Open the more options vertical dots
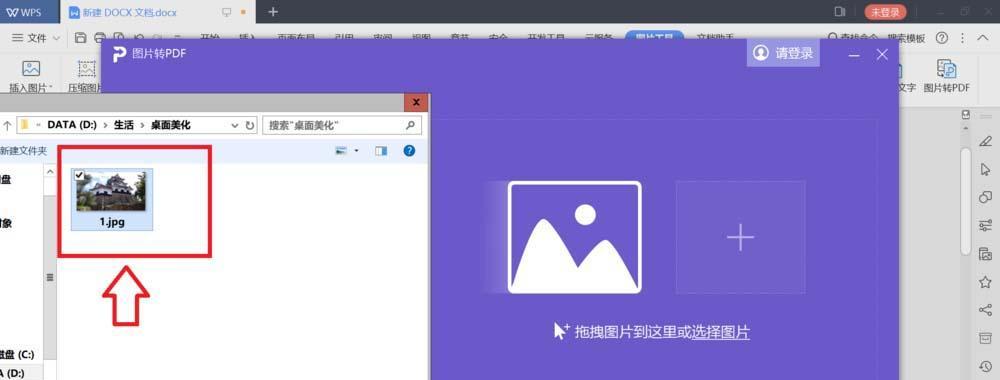 pos(962,38)
